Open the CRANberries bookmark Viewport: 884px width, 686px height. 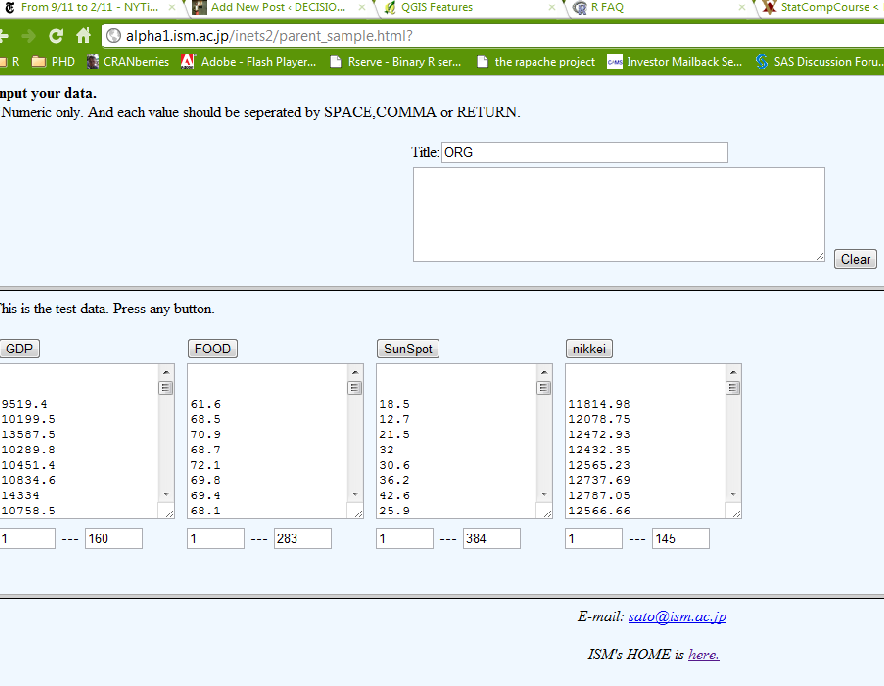(x=128, y=62)
